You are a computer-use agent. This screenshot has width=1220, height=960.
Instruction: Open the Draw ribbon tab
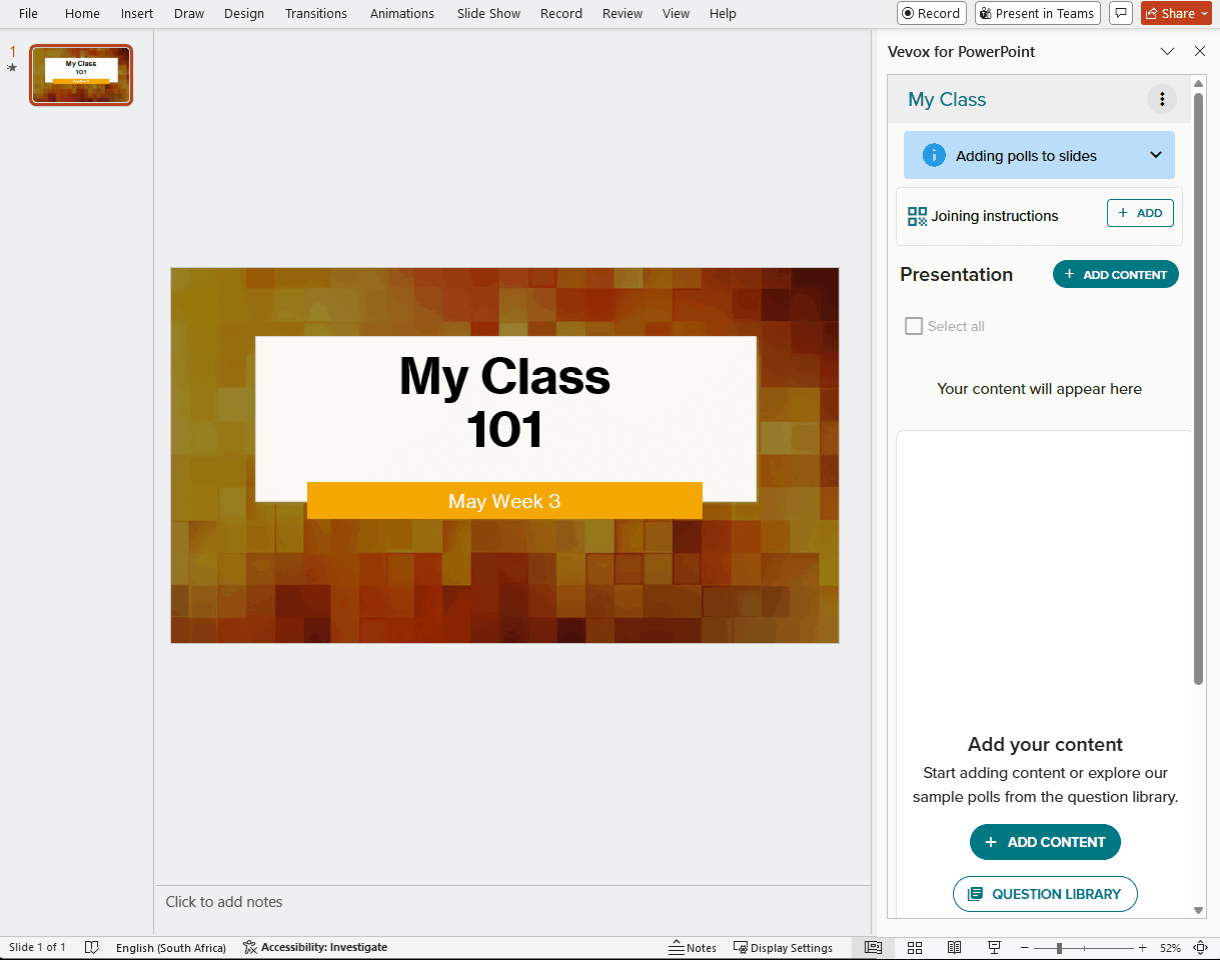click(x=189, y=13)
